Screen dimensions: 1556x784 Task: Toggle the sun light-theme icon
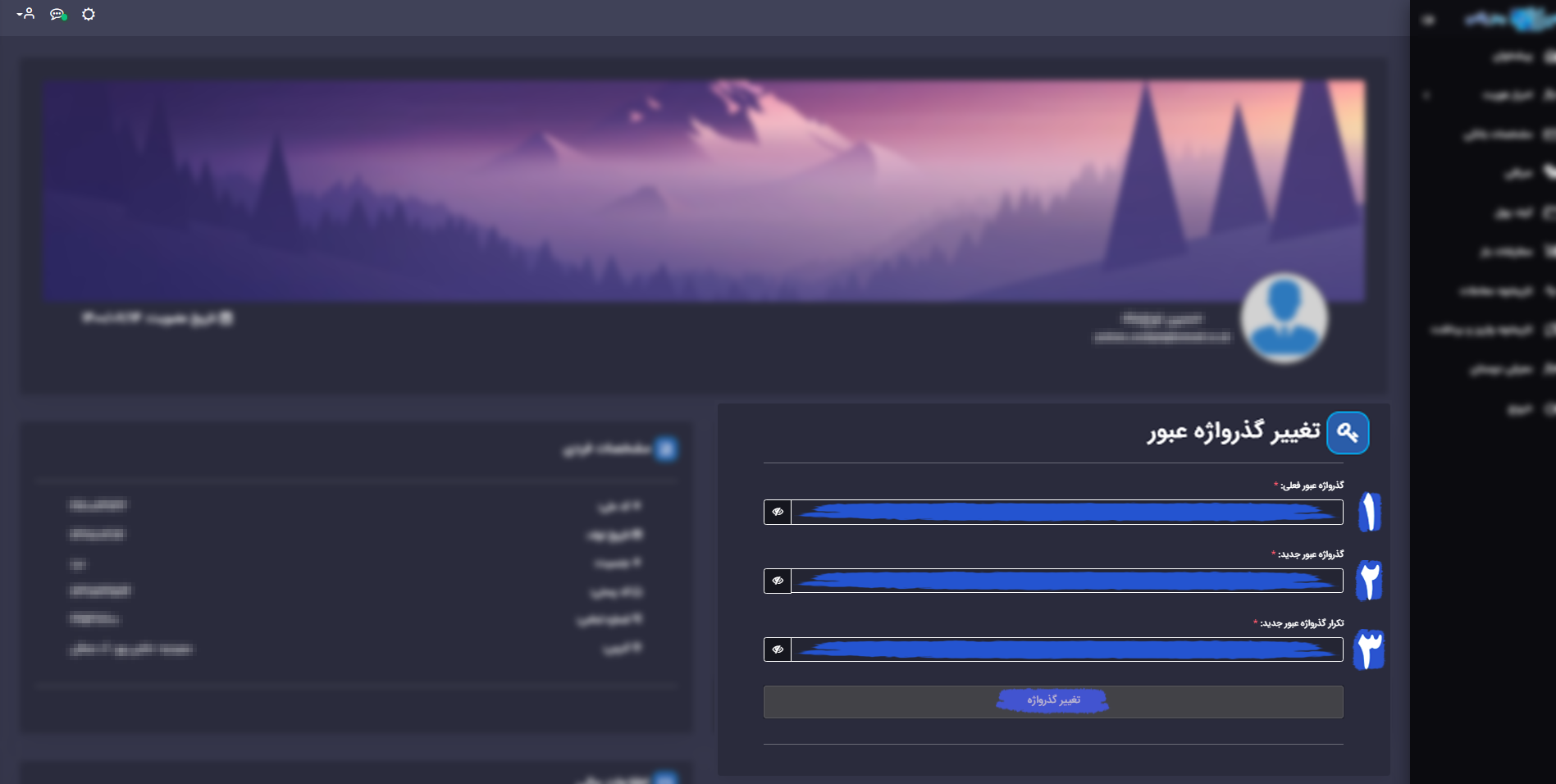[x=89, y=14]
